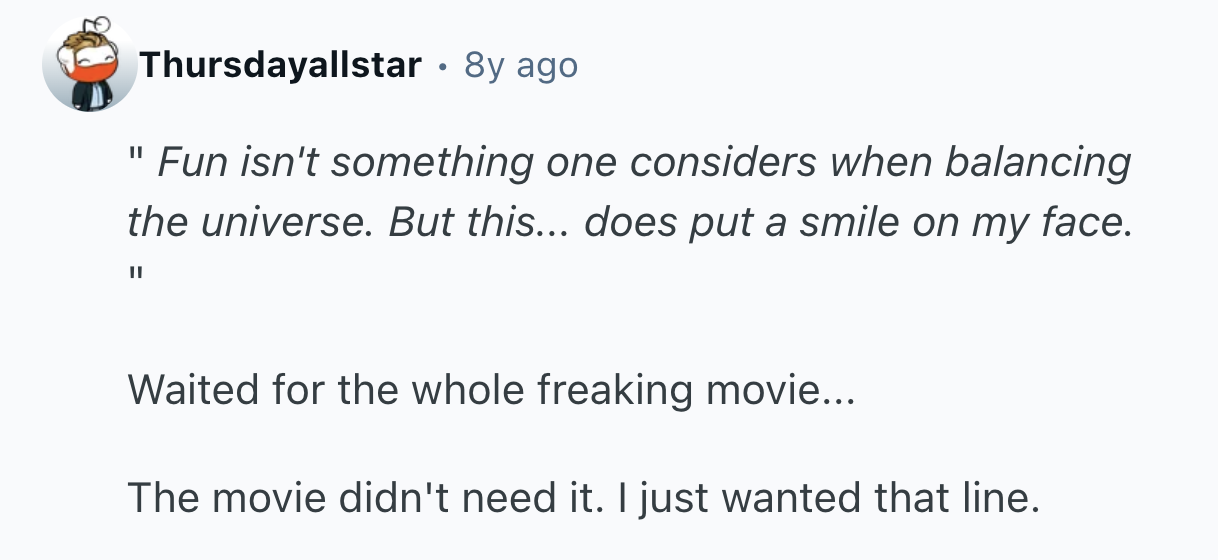
Task: Open the Thursdayallstar username profile link
Action: [280, 66]
